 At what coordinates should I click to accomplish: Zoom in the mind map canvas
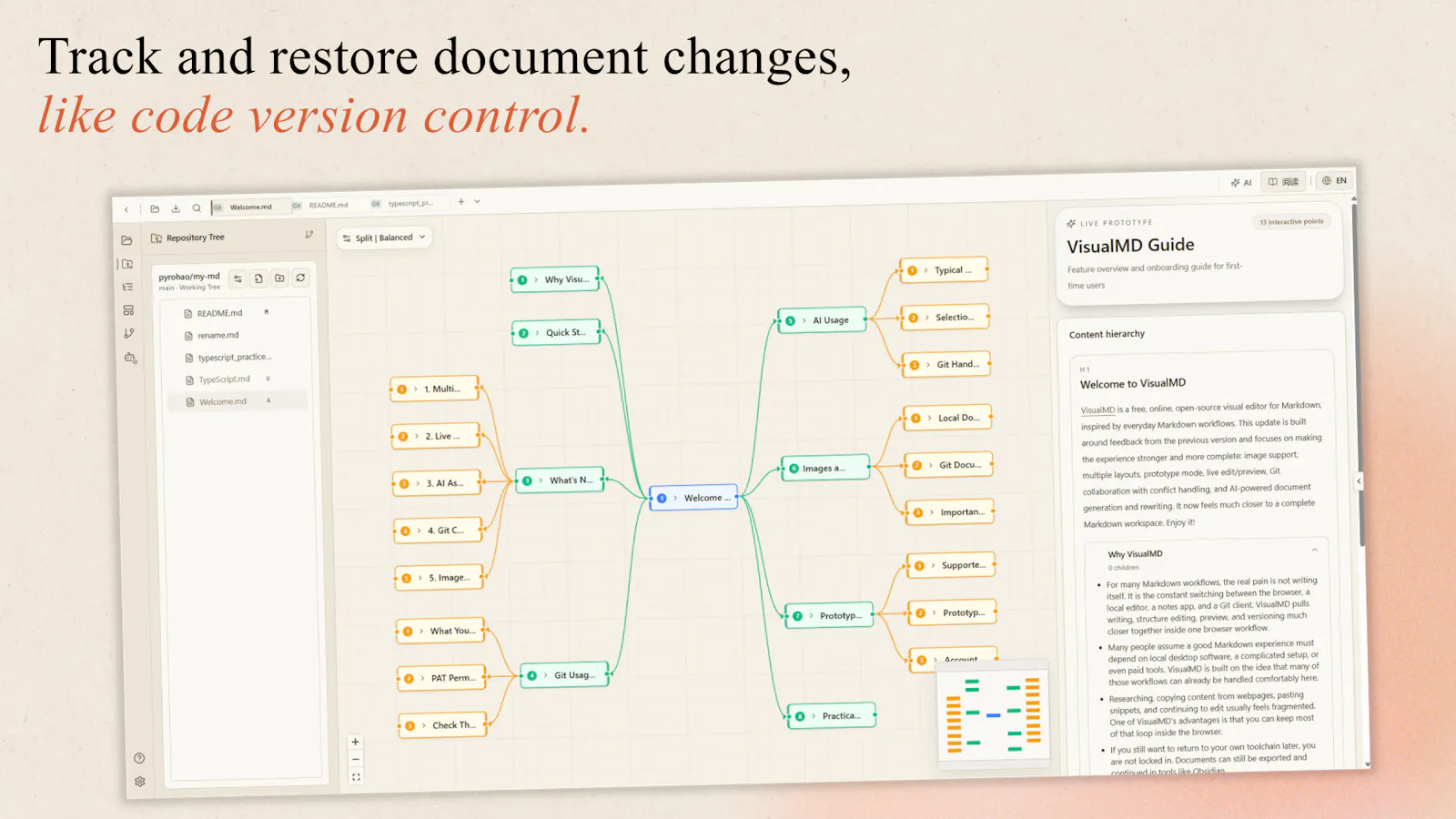[355, 742]
